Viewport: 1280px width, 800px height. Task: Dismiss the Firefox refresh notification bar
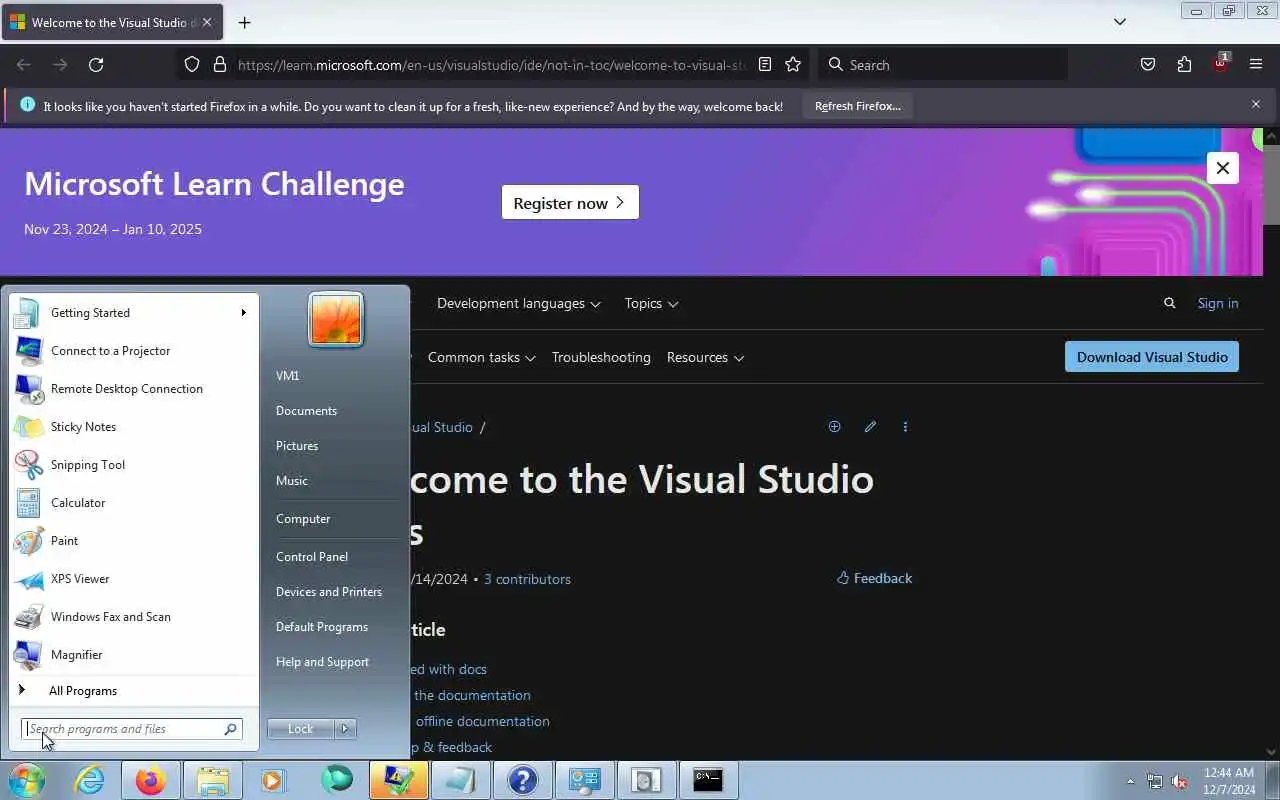1256,104
